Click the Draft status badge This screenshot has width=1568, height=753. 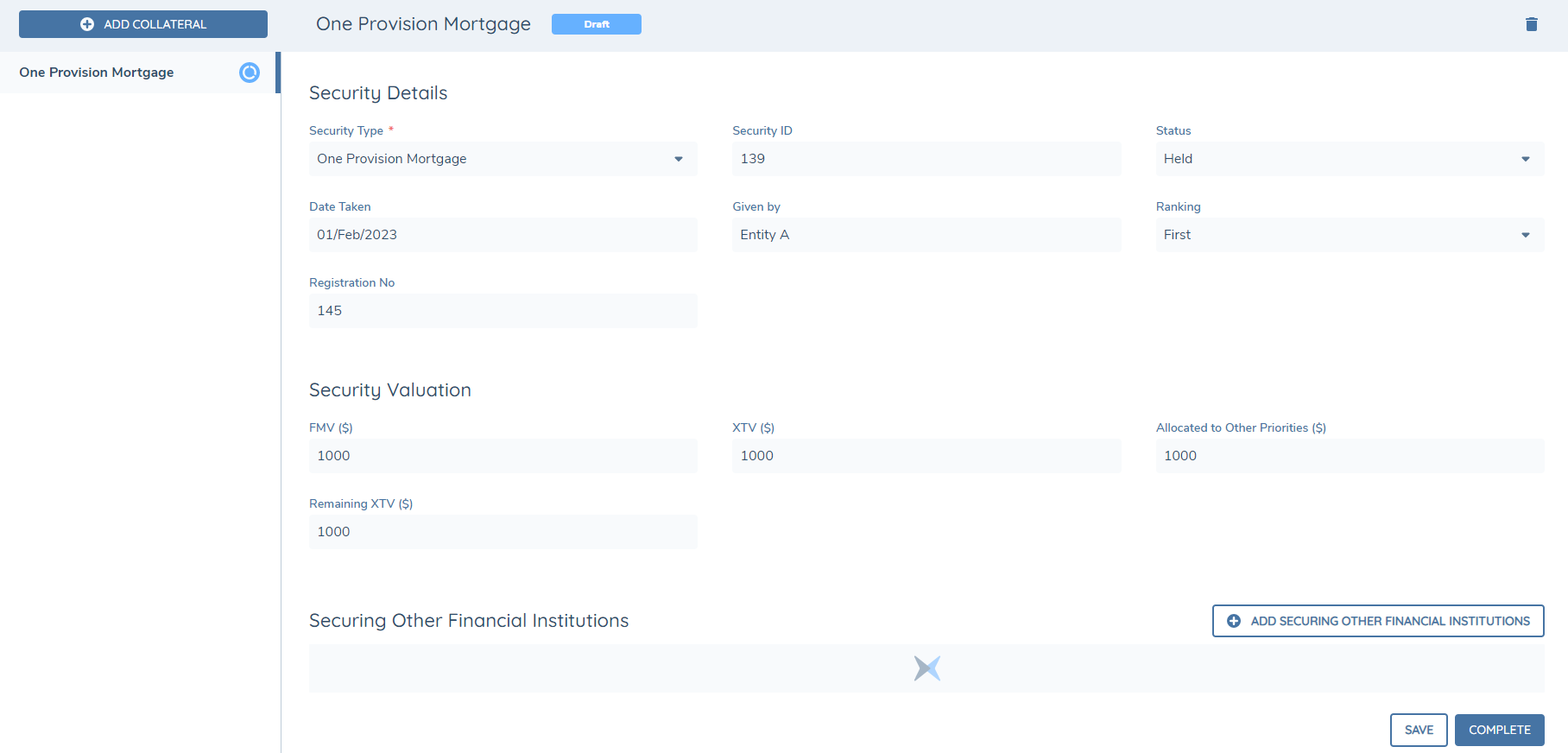[596, 24]
